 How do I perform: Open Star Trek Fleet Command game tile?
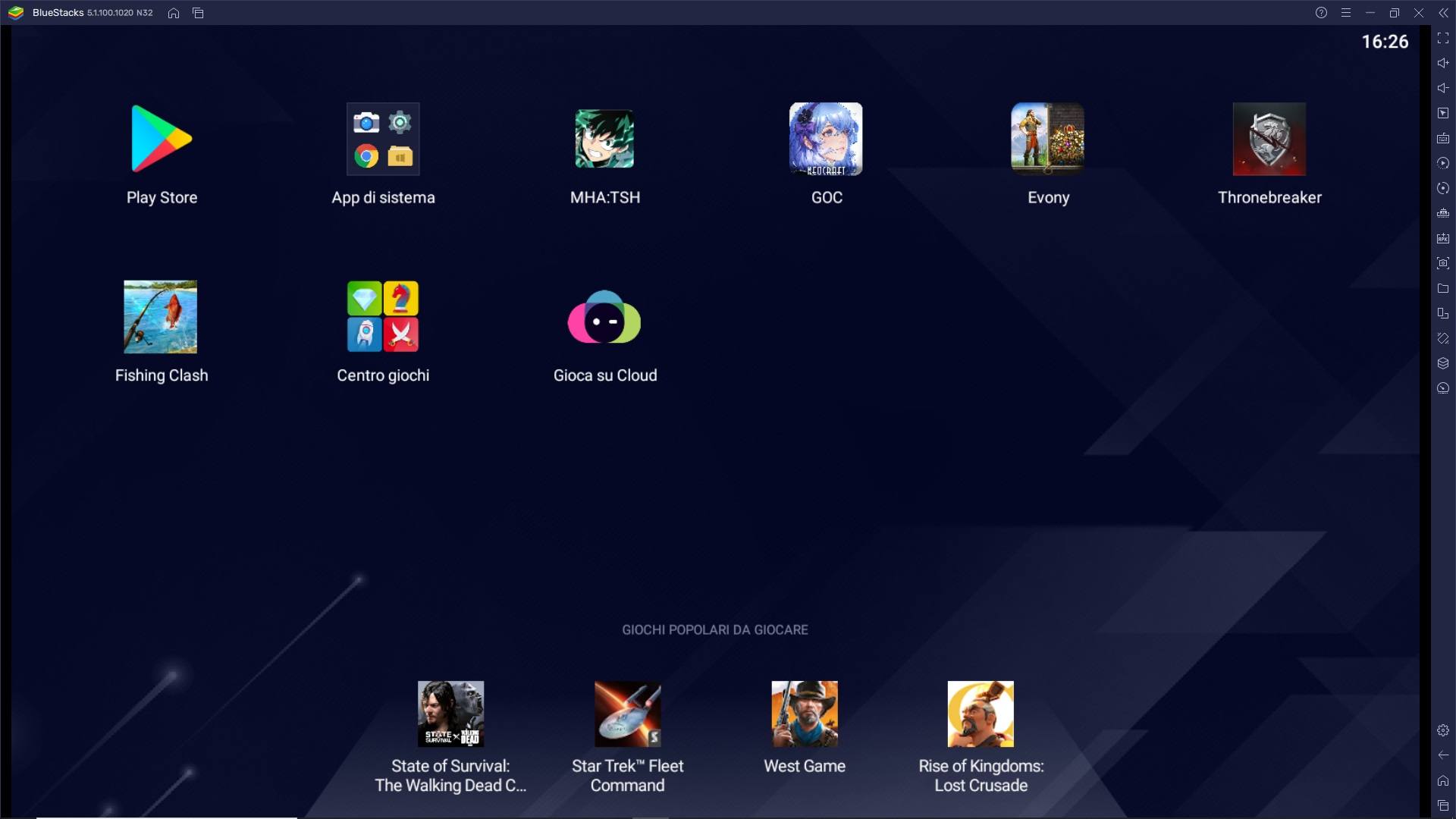628,714
